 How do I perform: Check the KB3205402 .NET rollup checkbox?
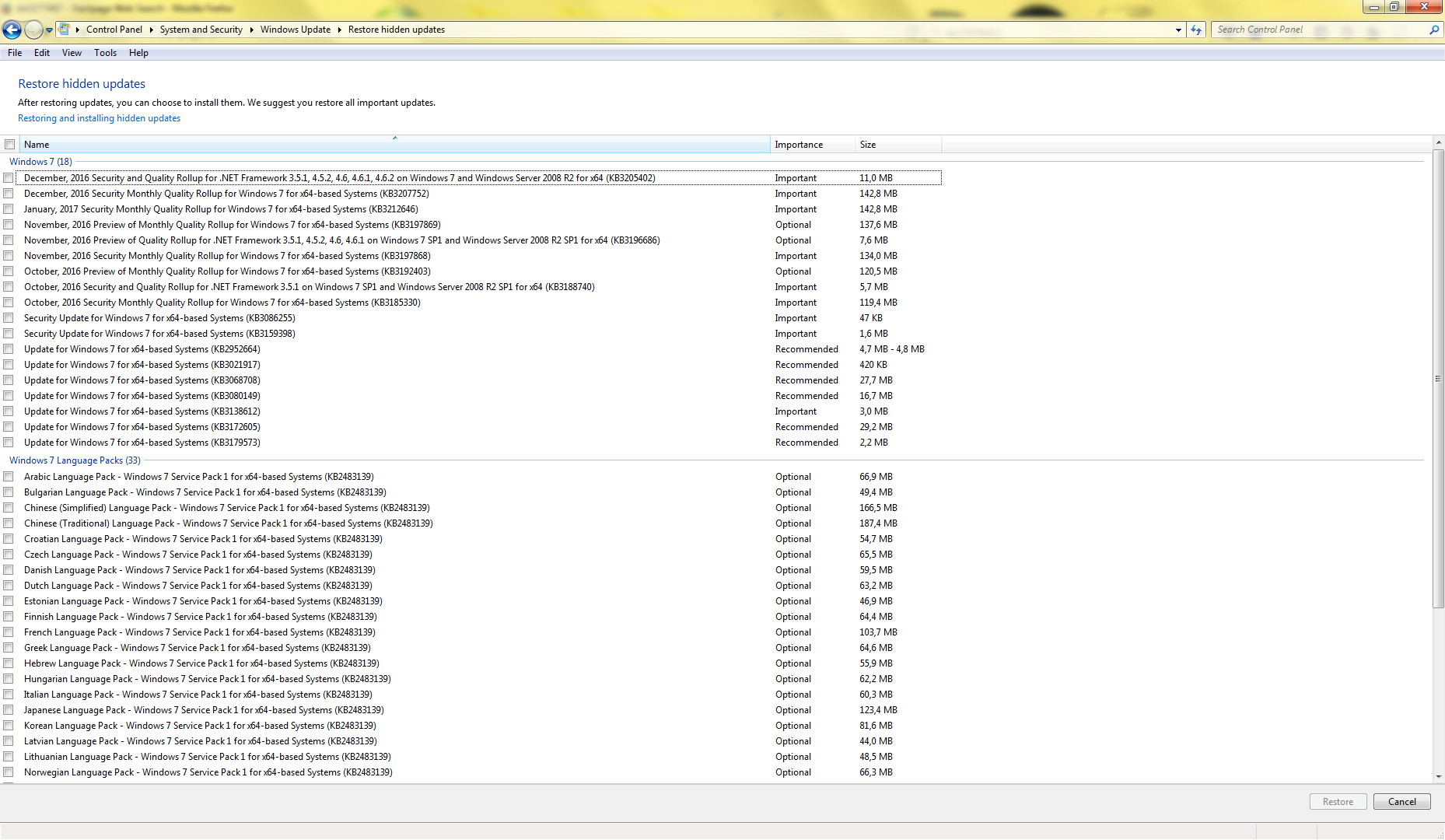9,178
